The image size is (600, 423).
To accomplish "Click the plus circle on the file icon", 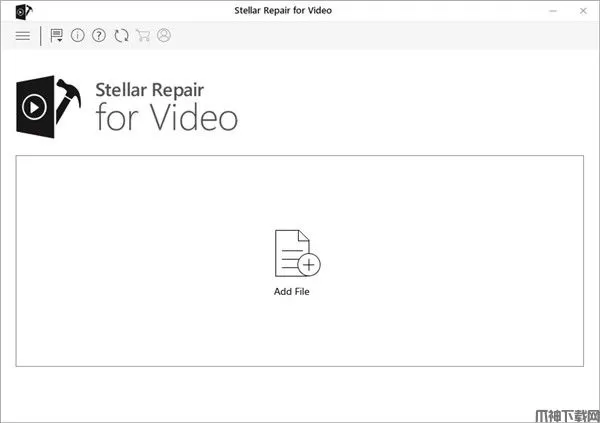I will [309, 265].
